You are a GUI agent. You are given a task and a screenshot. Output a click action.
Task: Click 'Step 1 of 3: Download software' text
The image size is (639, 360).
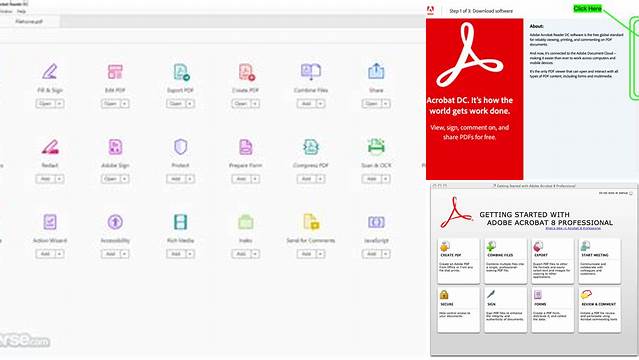click(x=481, y=11)
